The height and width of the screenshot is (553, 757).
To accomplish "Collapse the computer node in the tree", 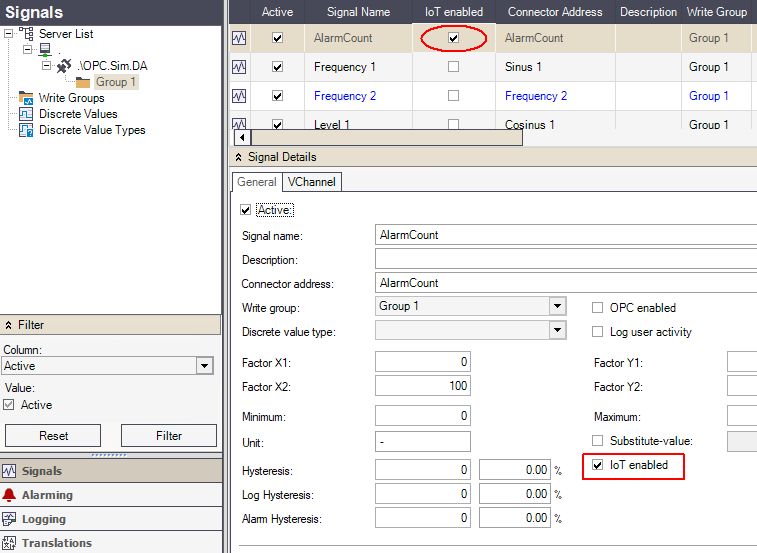I will coord(28,50).
